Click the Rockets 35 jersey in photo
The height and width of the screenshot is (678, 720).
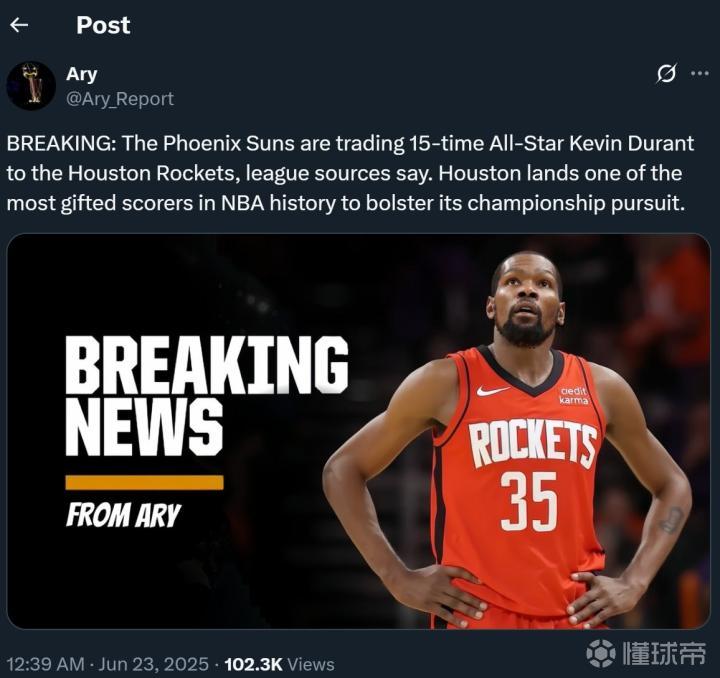[x=521, y=477]
